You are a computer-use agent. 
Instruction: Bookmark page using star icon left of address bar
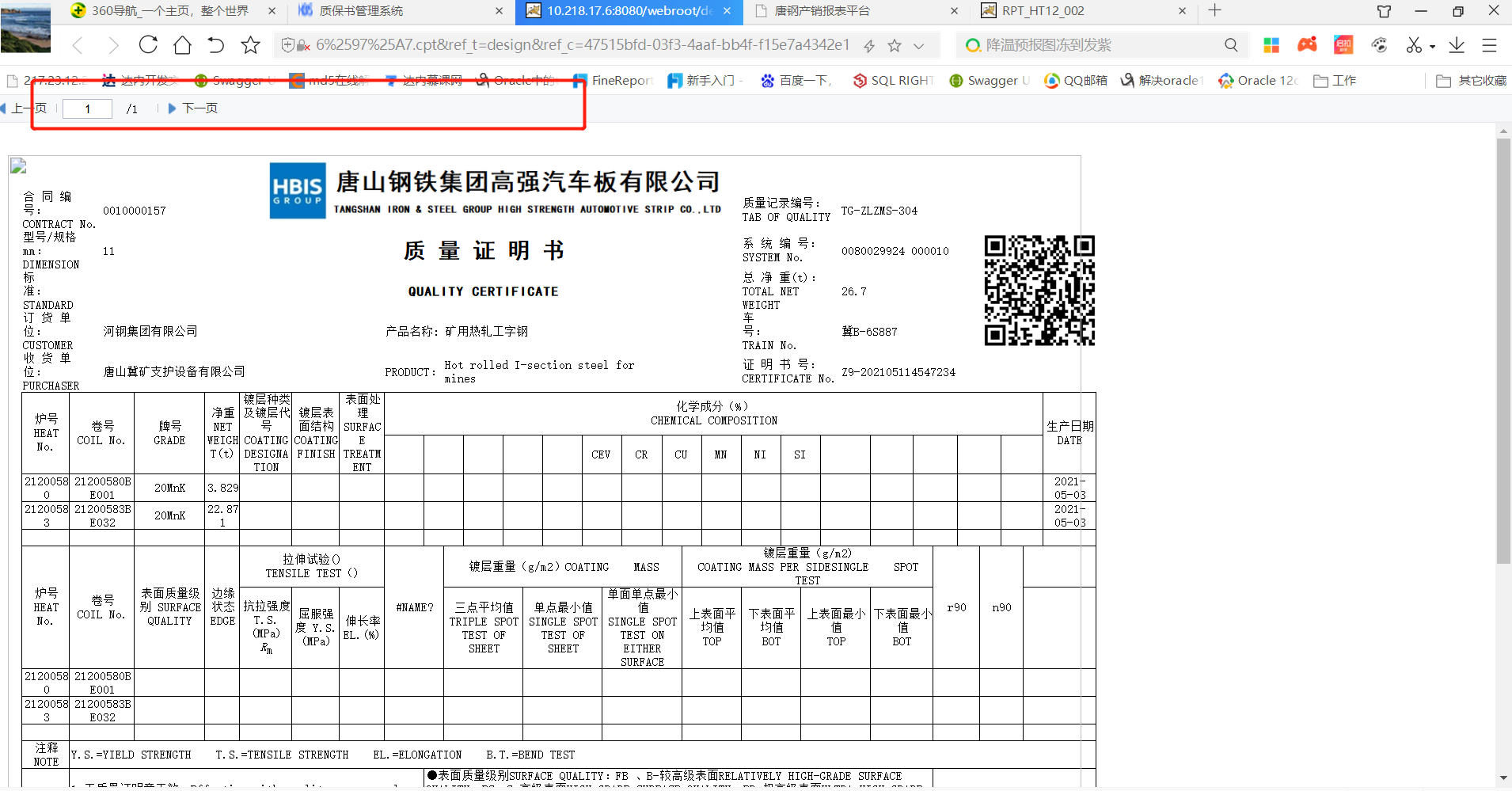coord(250,45)
